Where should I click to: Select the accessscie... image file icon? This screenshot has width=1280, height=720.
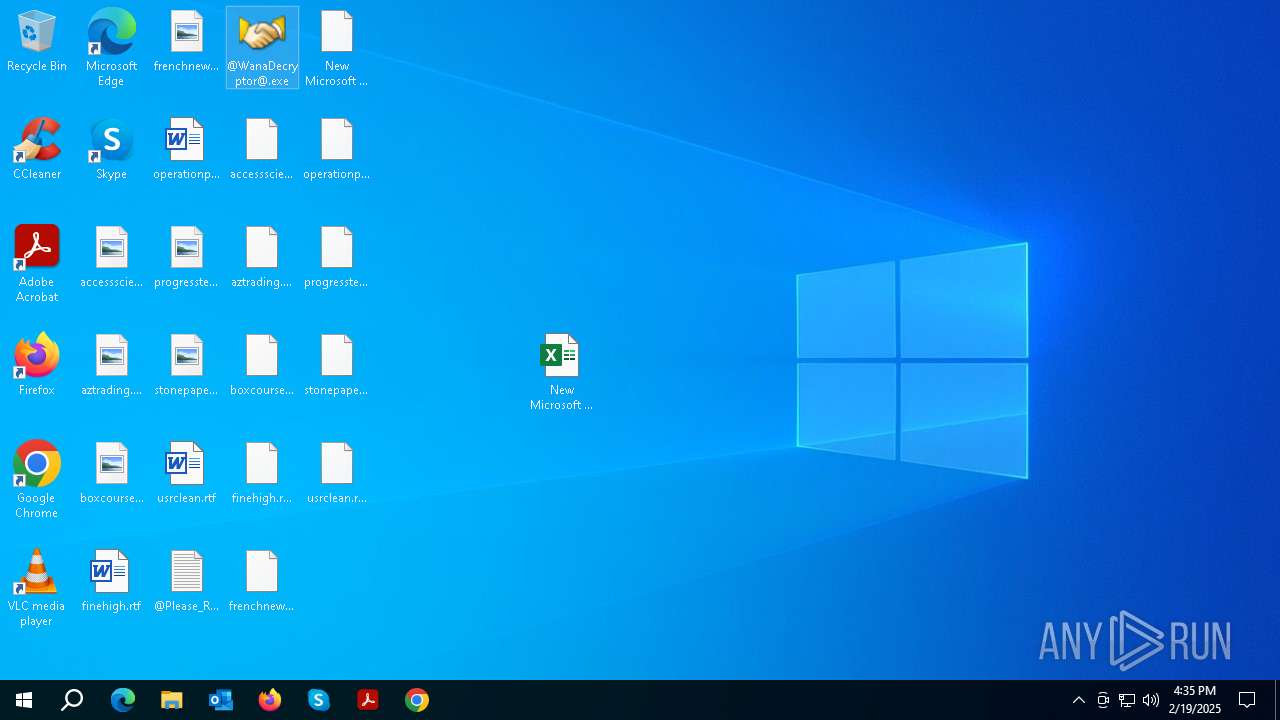[x=111, y=259]
